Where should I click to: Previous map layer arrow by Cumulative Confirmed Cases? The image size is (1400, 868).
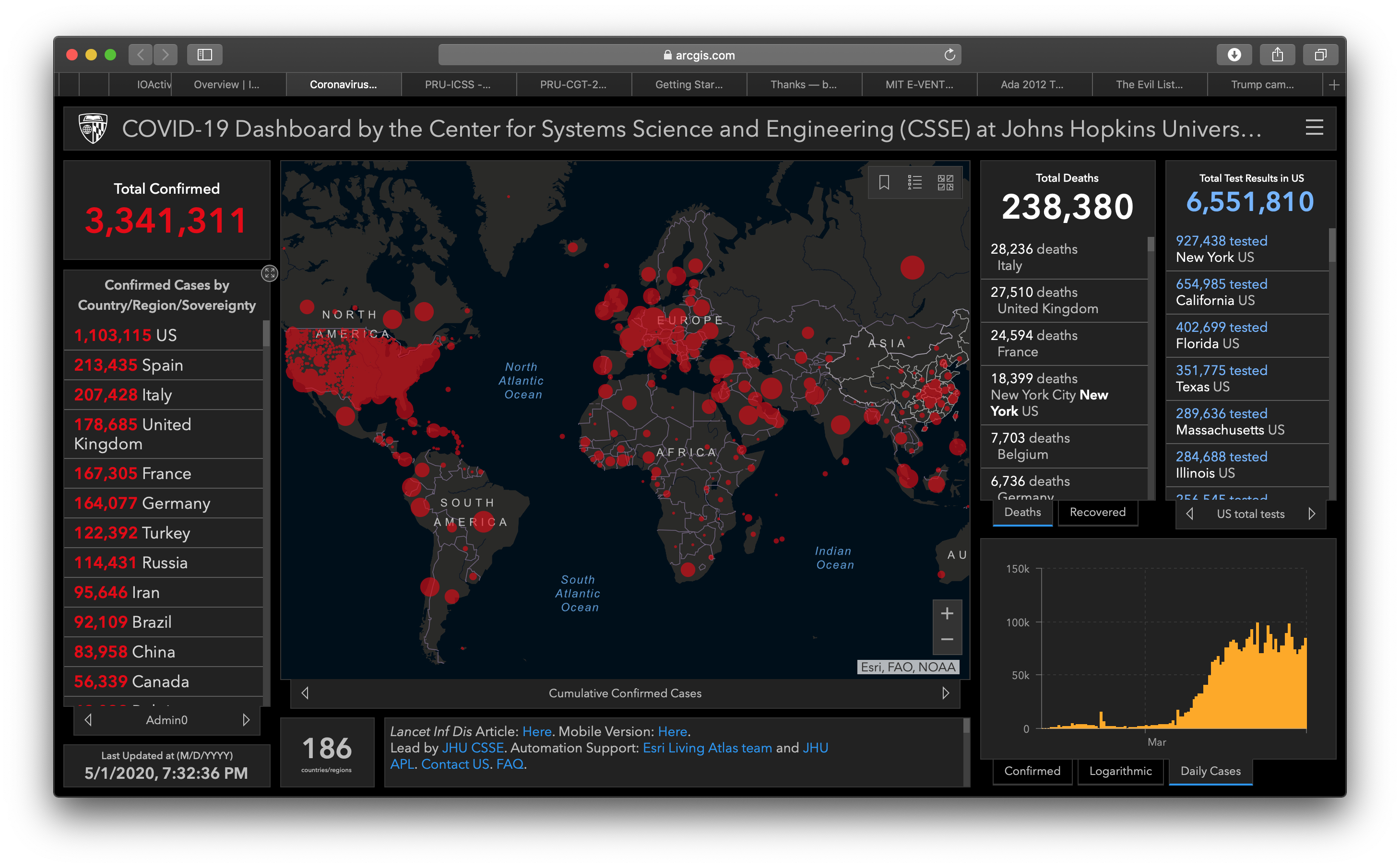[305, 693]
